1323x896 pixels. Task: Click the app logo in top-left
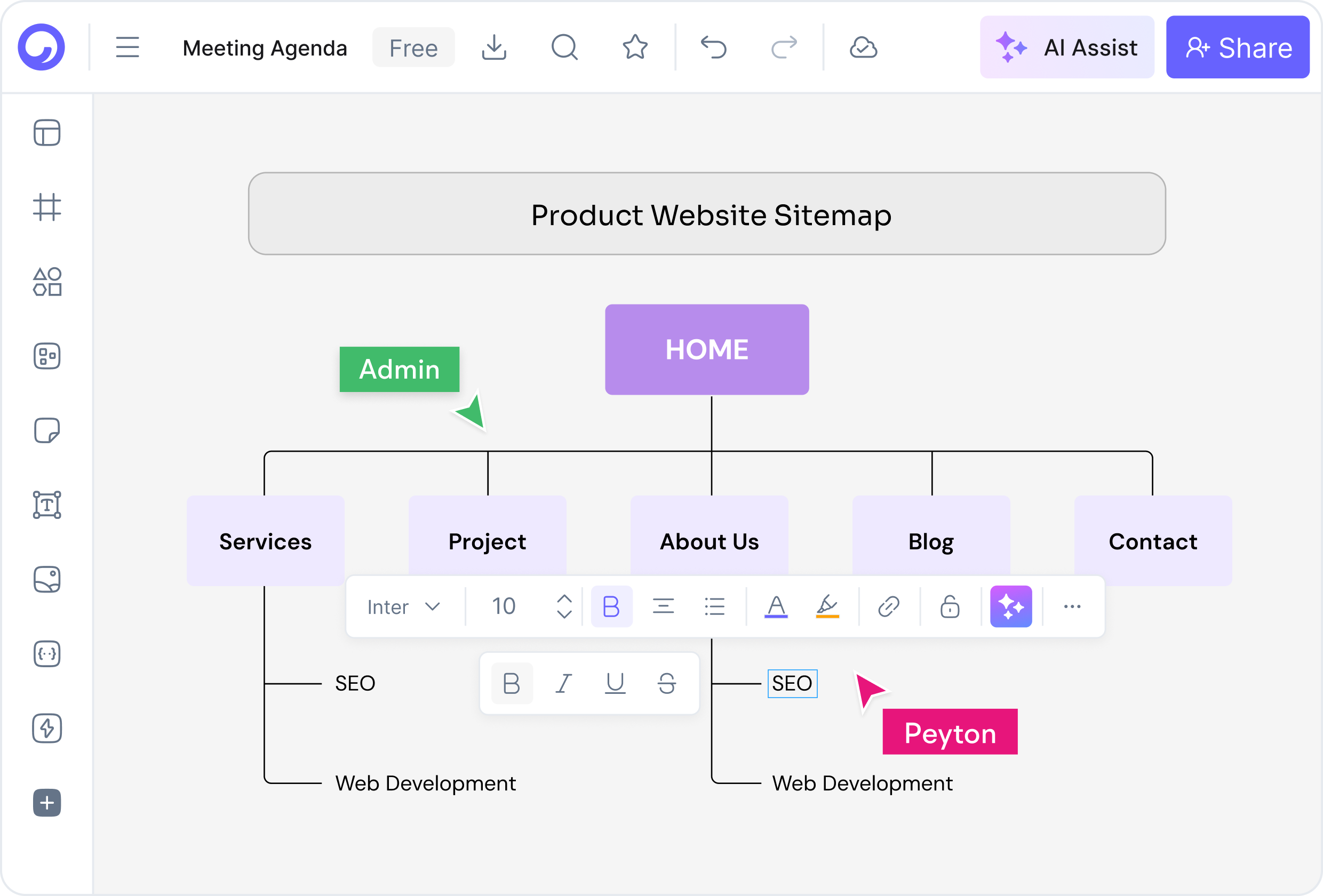coord(42,47)
